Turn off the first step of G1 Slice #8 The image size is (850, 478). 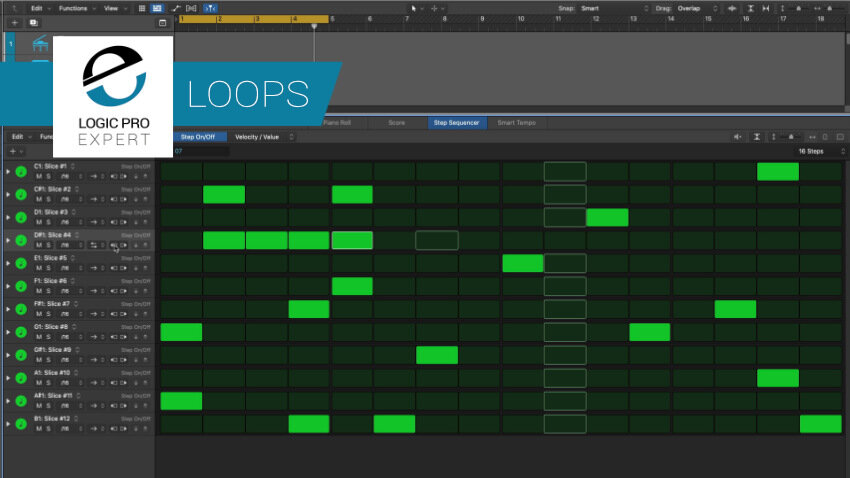pyautogui.click(x=181, y=332)
